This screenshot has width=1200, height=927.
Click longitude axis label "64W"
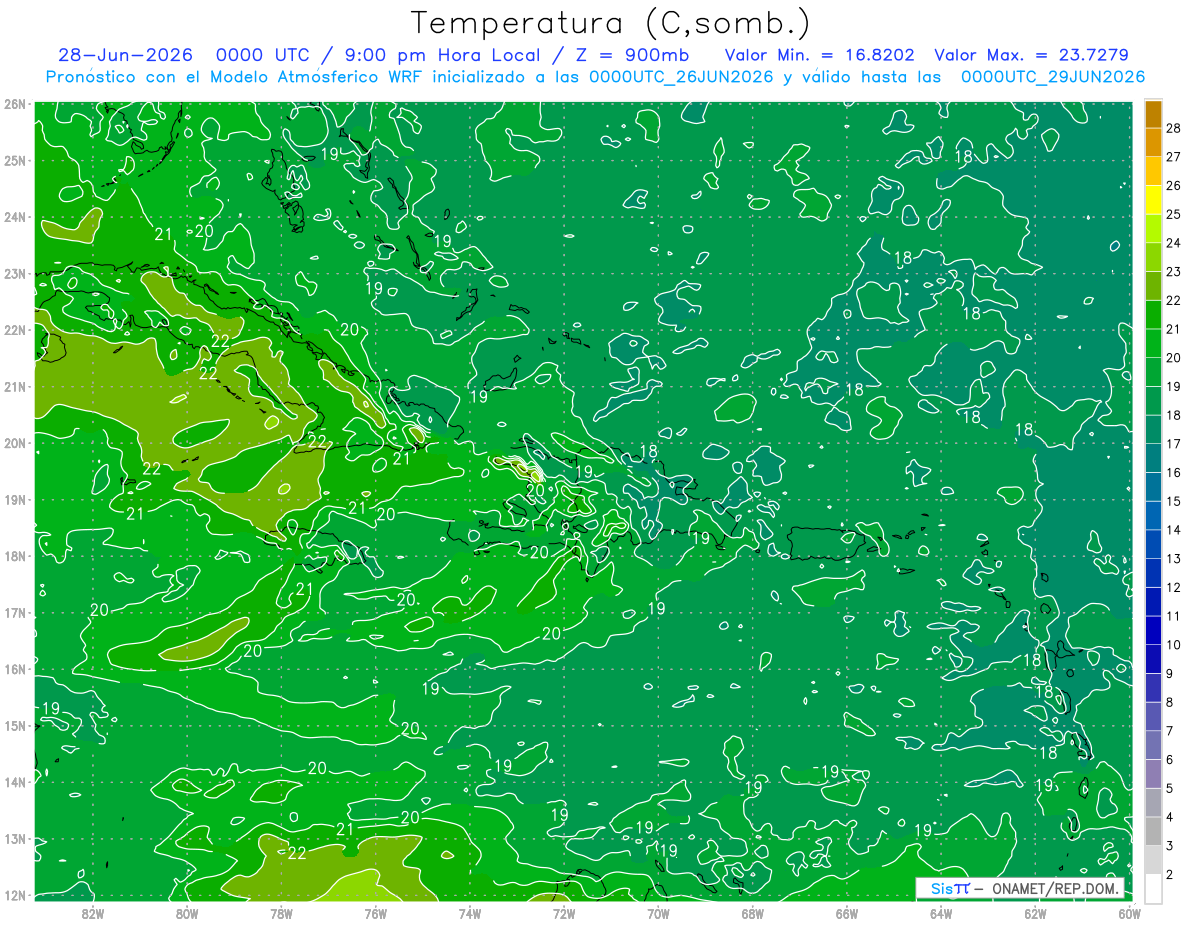(940, 912)
